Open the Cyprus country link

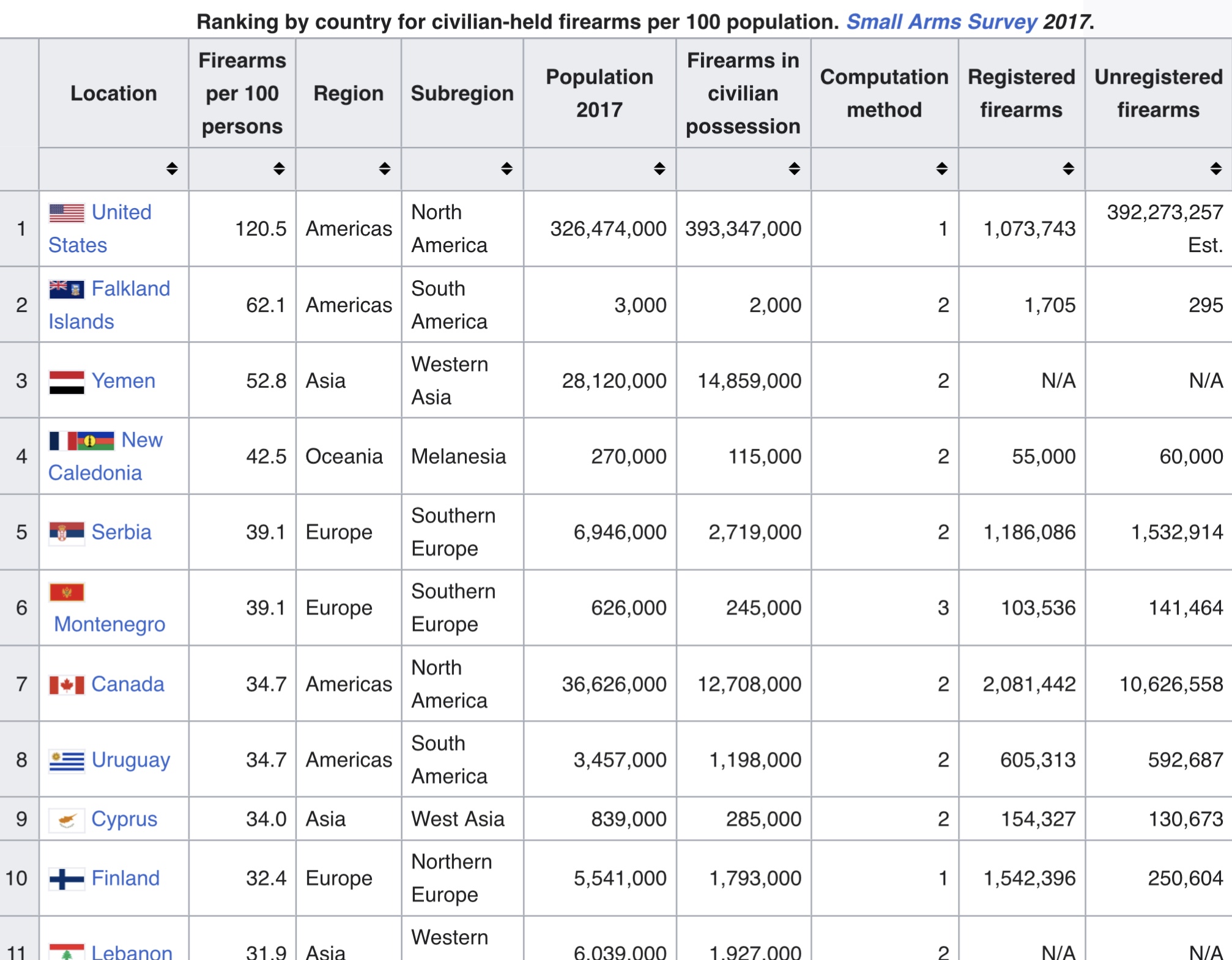click(124, 819)
